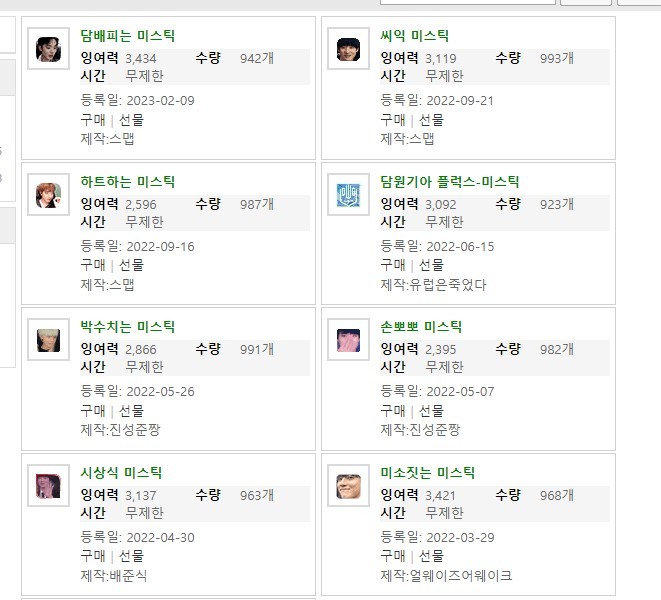661x600 pixels.
Task: Open the 담원기아 플러스-미스틱 title link
Action: [x=449, y=183]
